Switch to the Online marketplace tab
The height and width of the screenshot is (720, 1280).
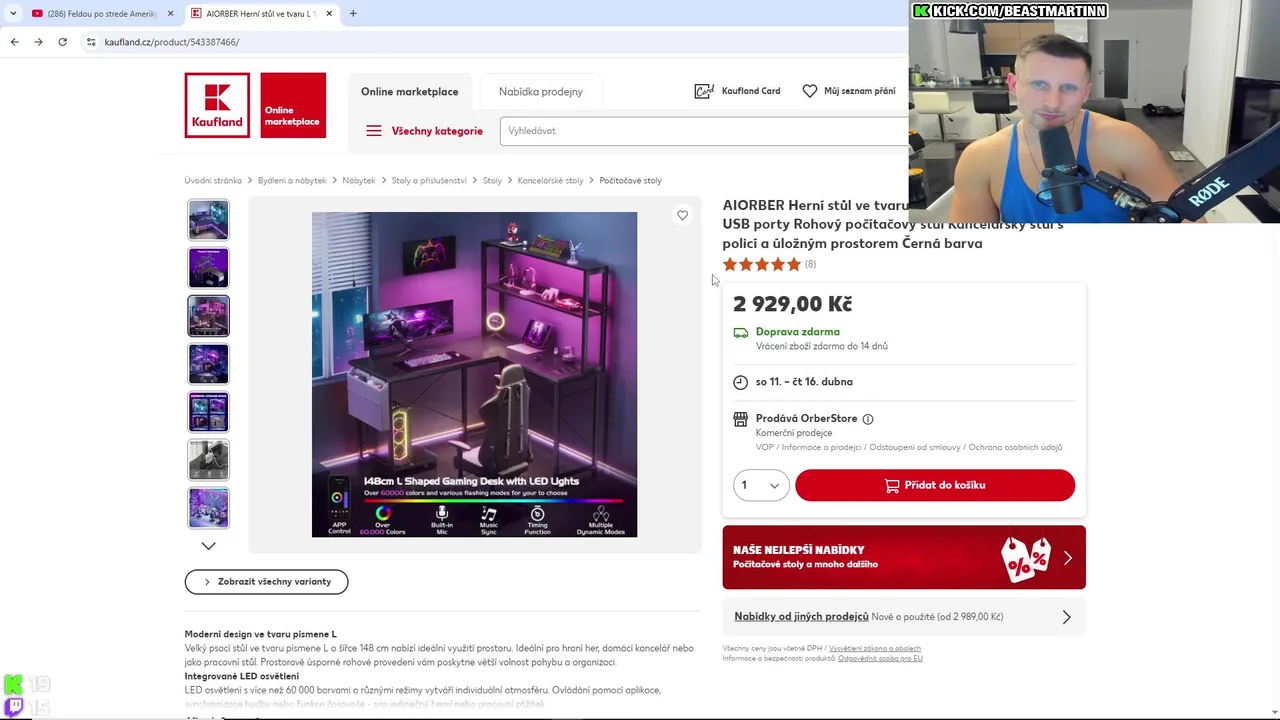pyautogui.click(x=410, y=91)
